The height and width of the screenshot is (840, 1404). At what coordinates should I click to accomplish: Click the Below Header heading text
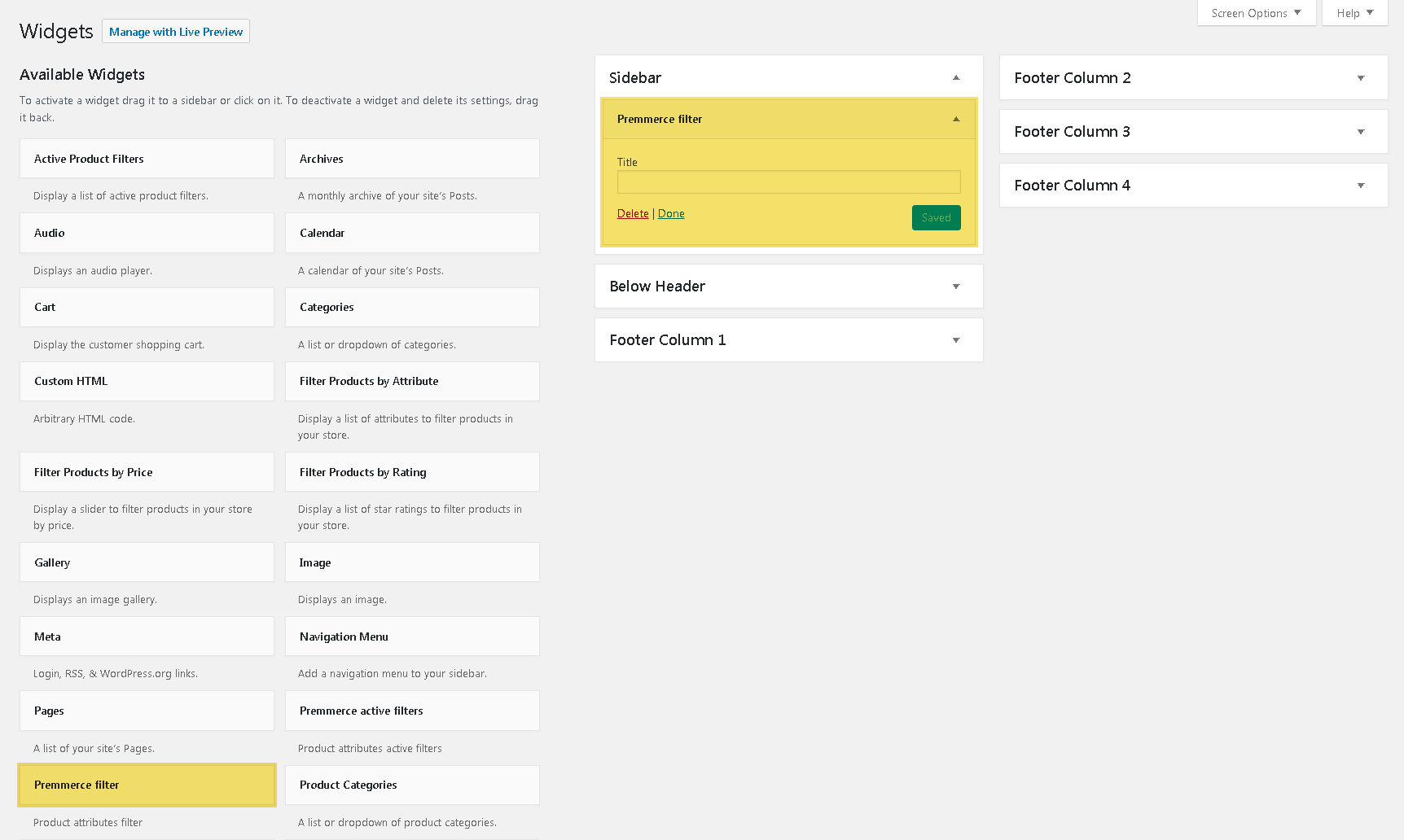tap(657, 287)
